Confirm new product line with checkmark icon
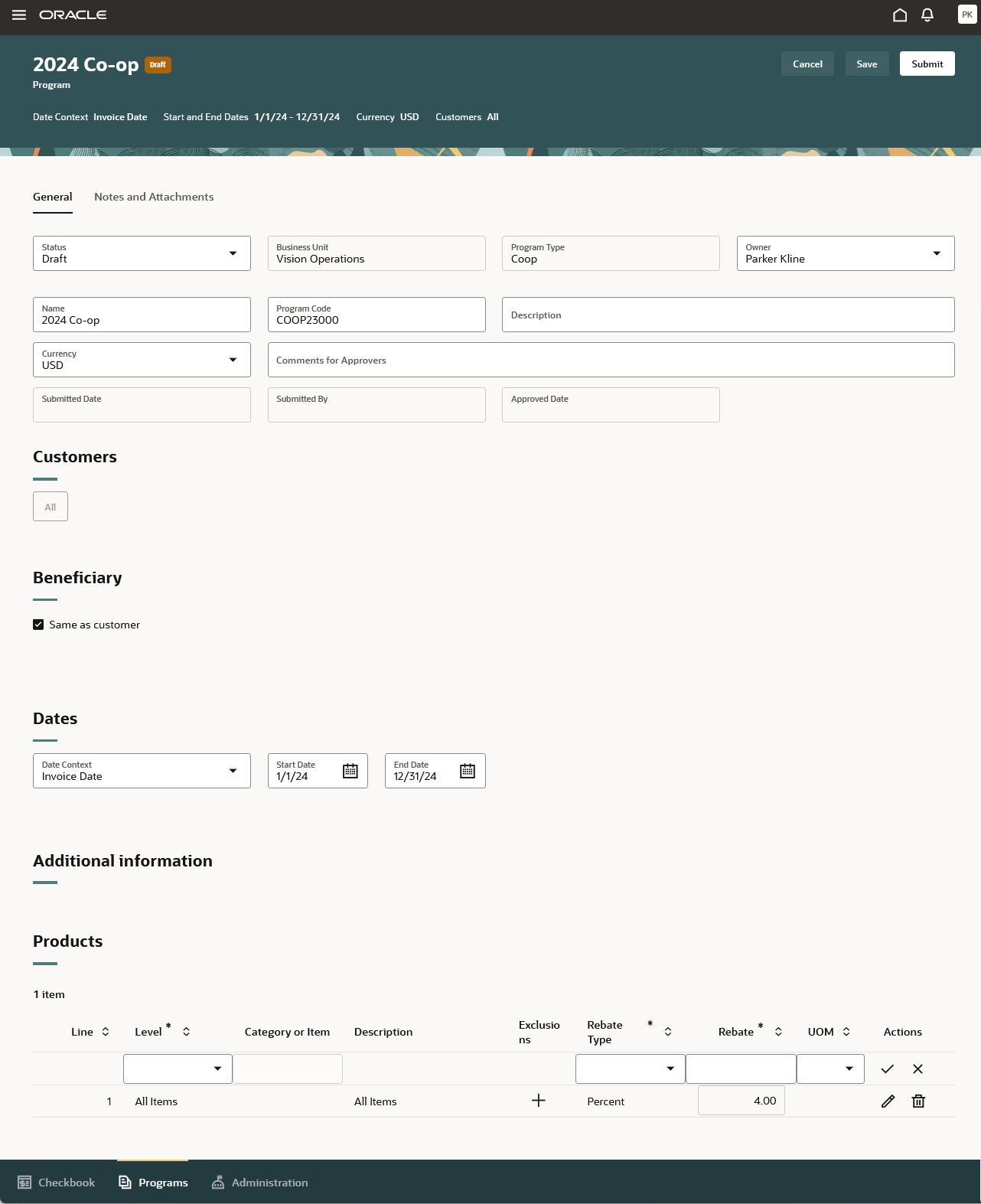The width and height of the screenshot is (981, 1204). 888,1069
